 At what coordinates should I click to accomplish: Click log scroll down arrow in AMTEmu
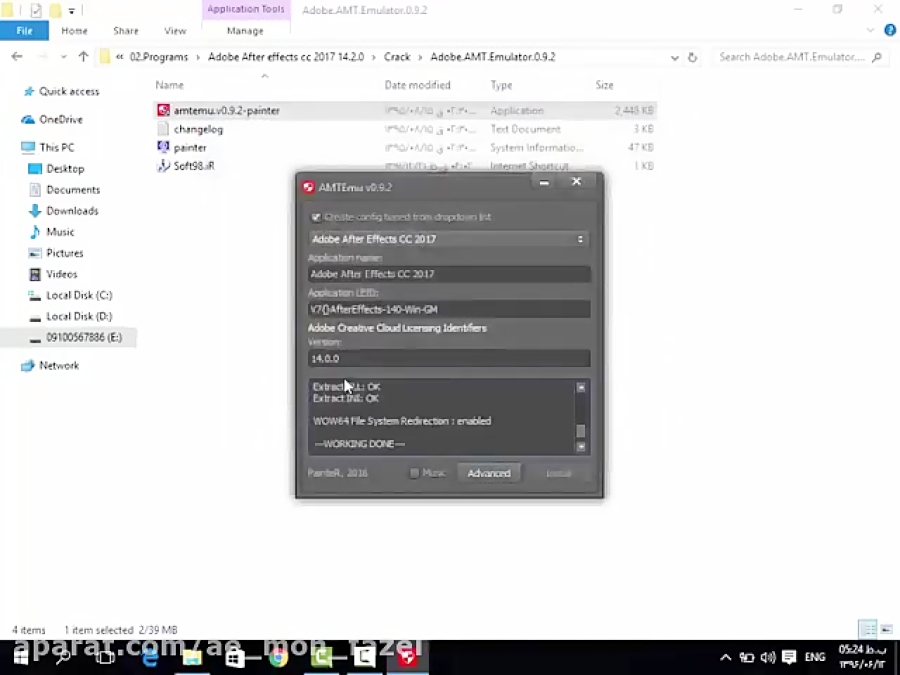581,447
